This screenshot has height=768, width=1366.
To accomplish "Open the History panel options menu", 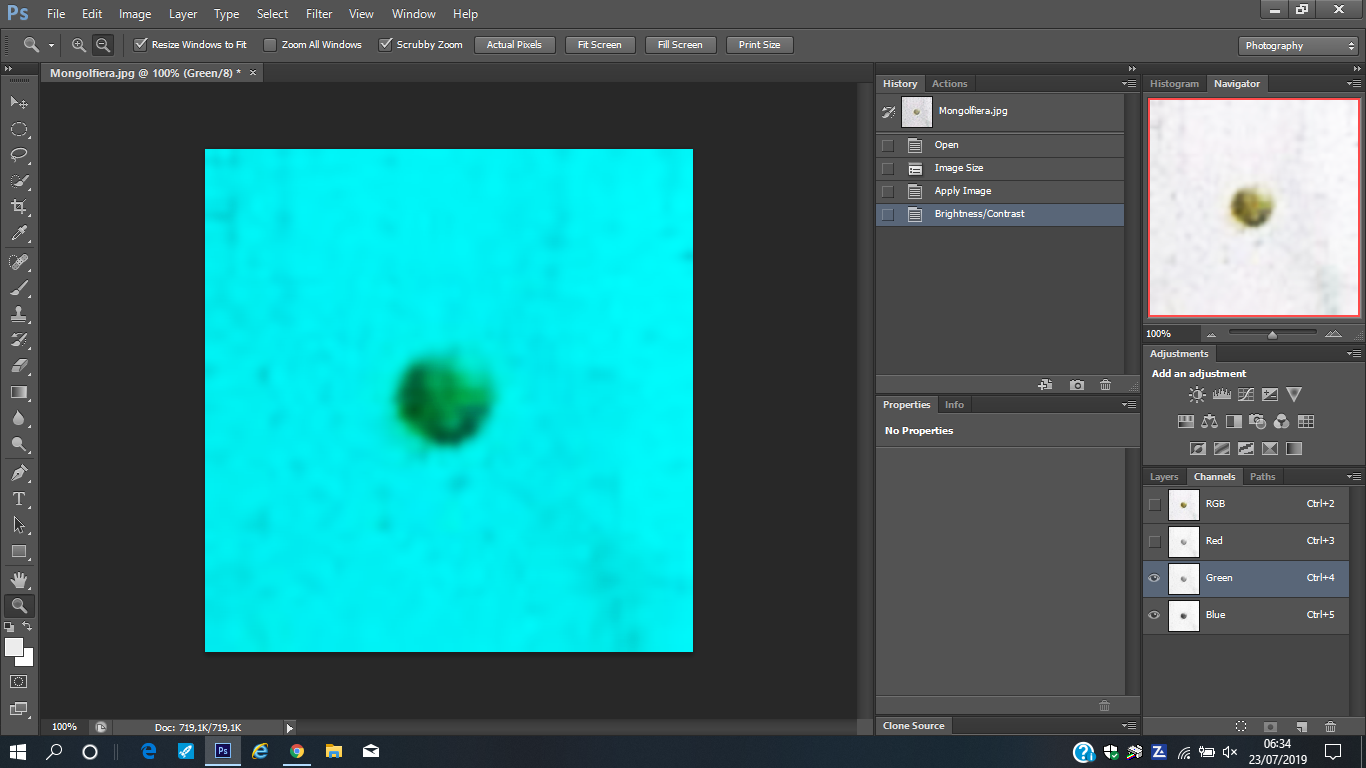I will click(x=1129, y=84).
